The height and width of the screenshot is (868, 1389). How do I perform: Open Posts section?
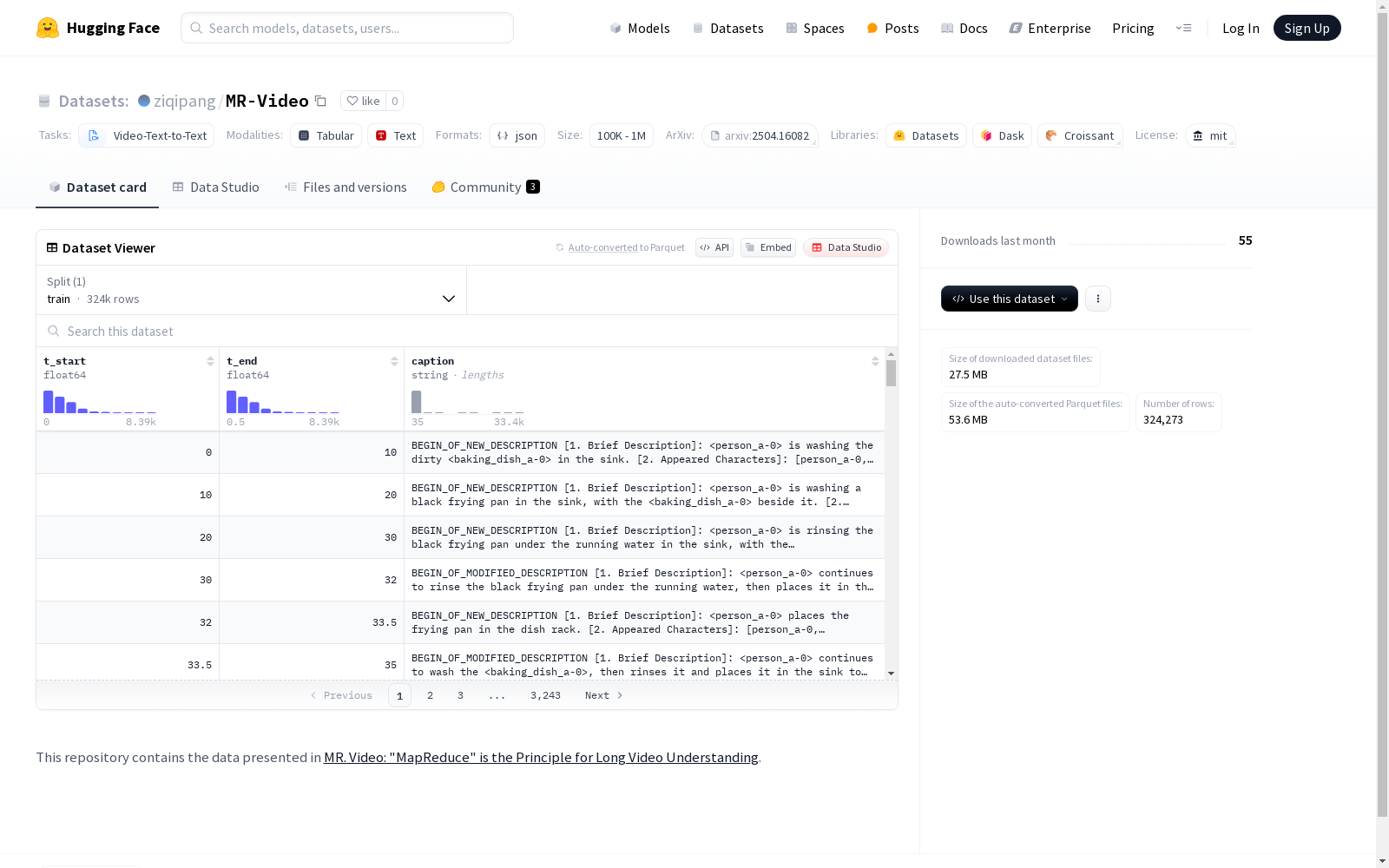point(892,28)
